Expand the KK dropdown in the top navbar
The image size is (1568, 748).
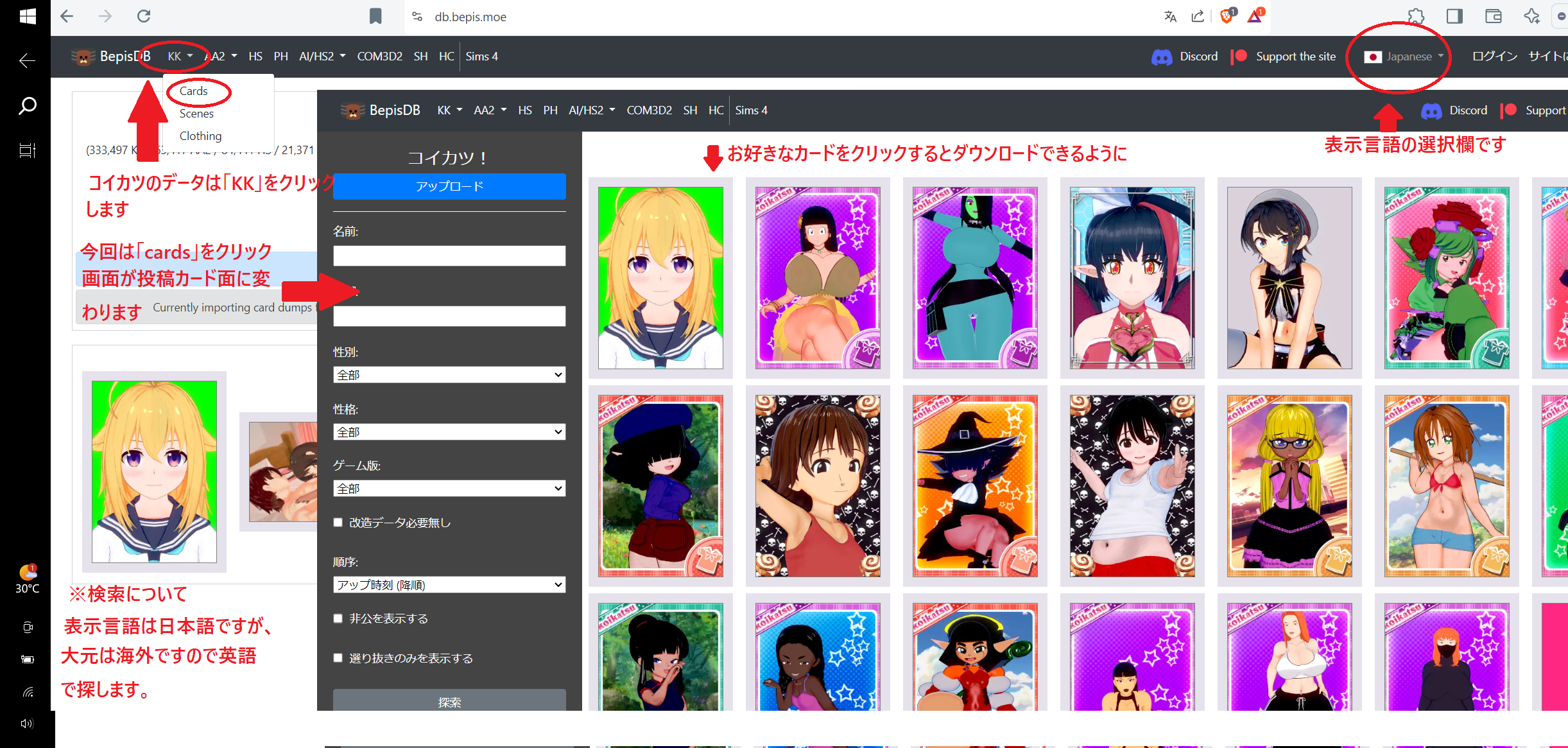point(180,57)
